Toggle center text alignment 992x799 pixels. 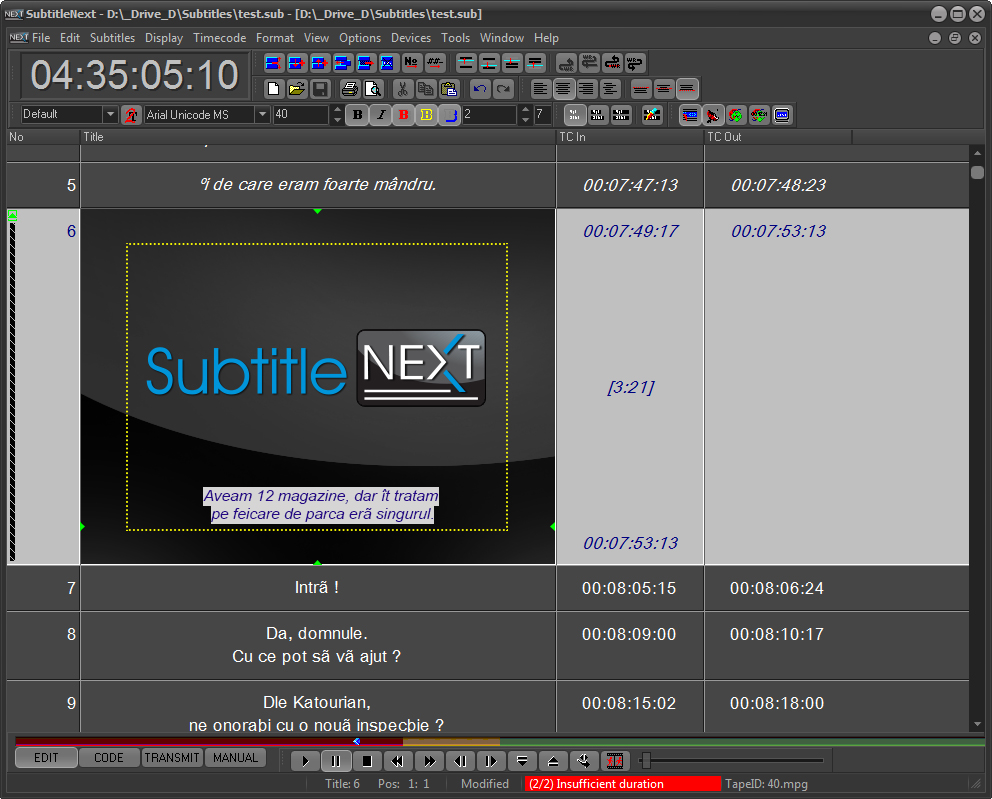click(x=563, y=89)
